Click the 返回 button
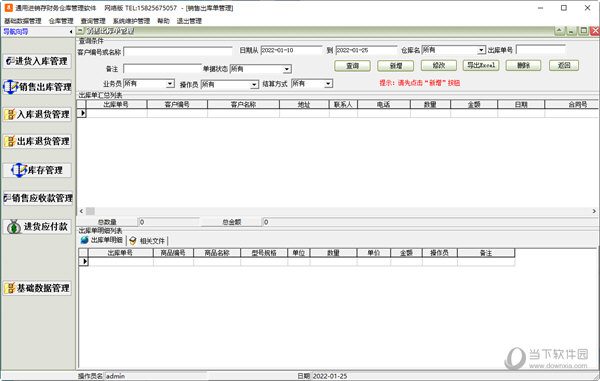 564,65
